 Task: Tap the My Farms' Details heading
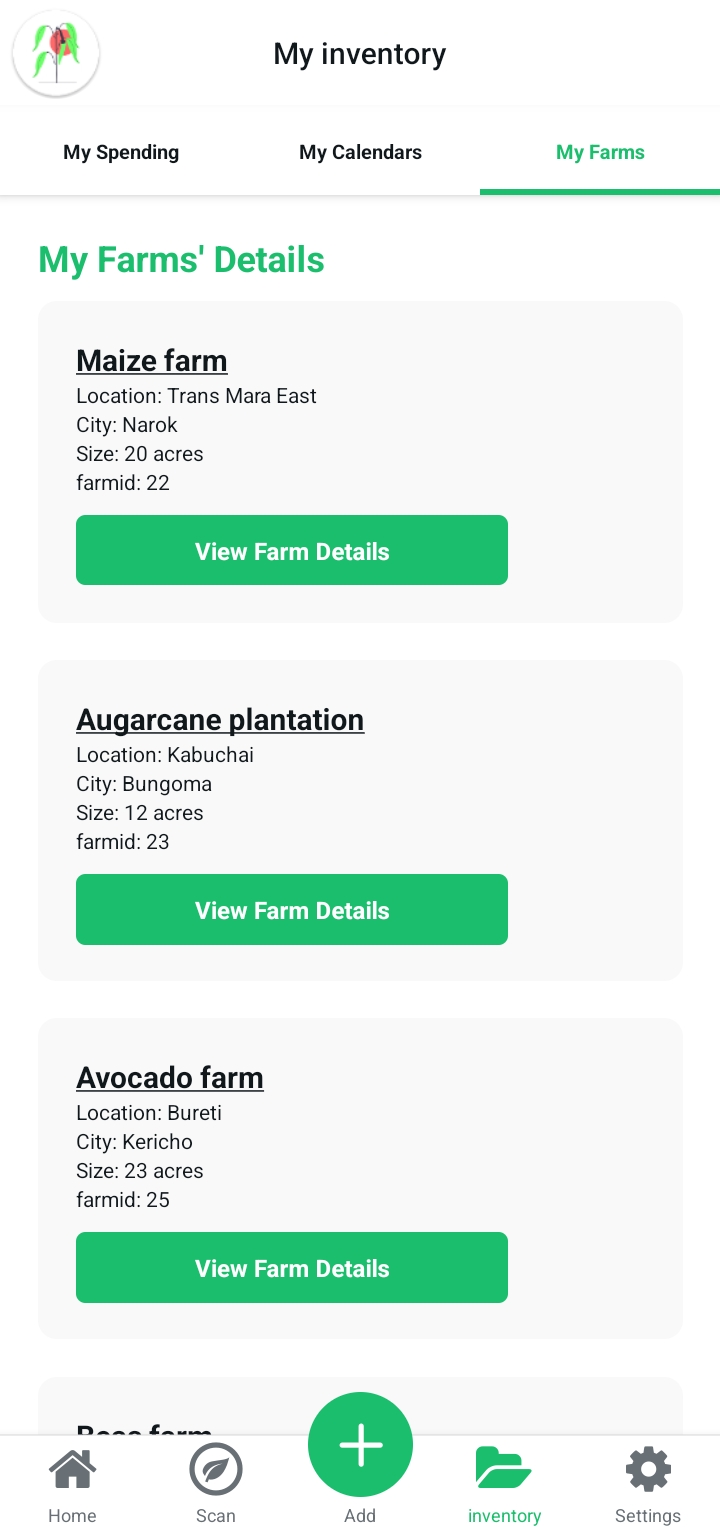[181, 260]
